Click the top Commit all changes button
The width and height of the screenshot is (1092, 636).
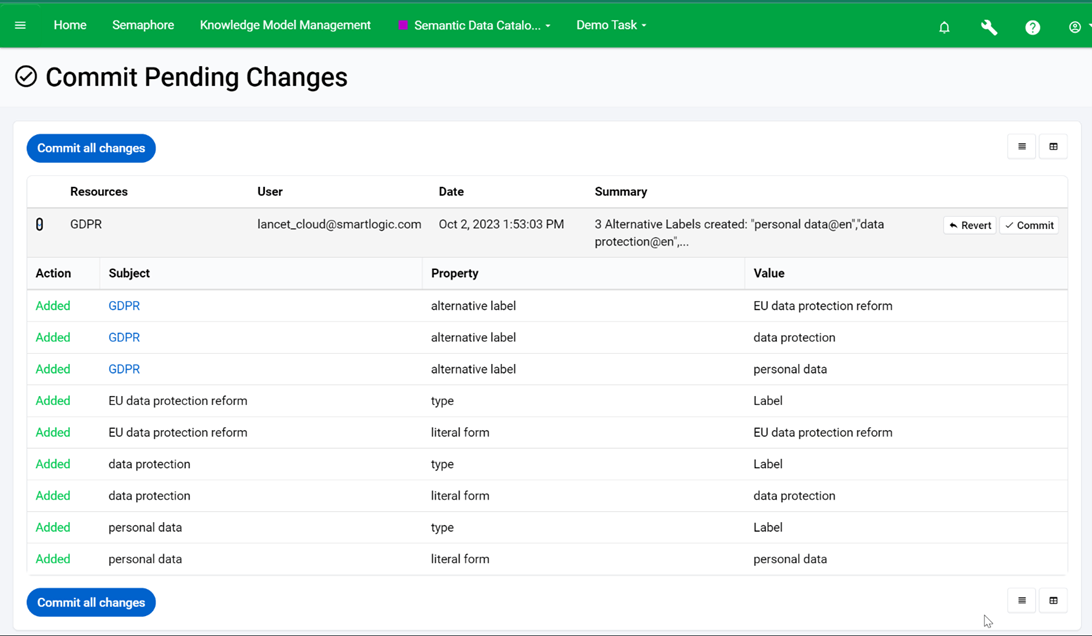click(x=91, y=148)
